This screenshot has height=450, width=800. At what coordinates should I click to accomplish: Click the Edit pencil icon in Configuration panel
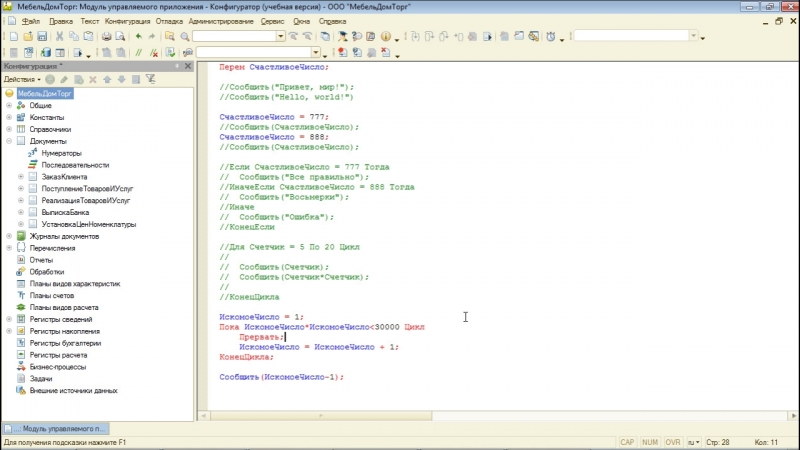[x=64, y=79]
